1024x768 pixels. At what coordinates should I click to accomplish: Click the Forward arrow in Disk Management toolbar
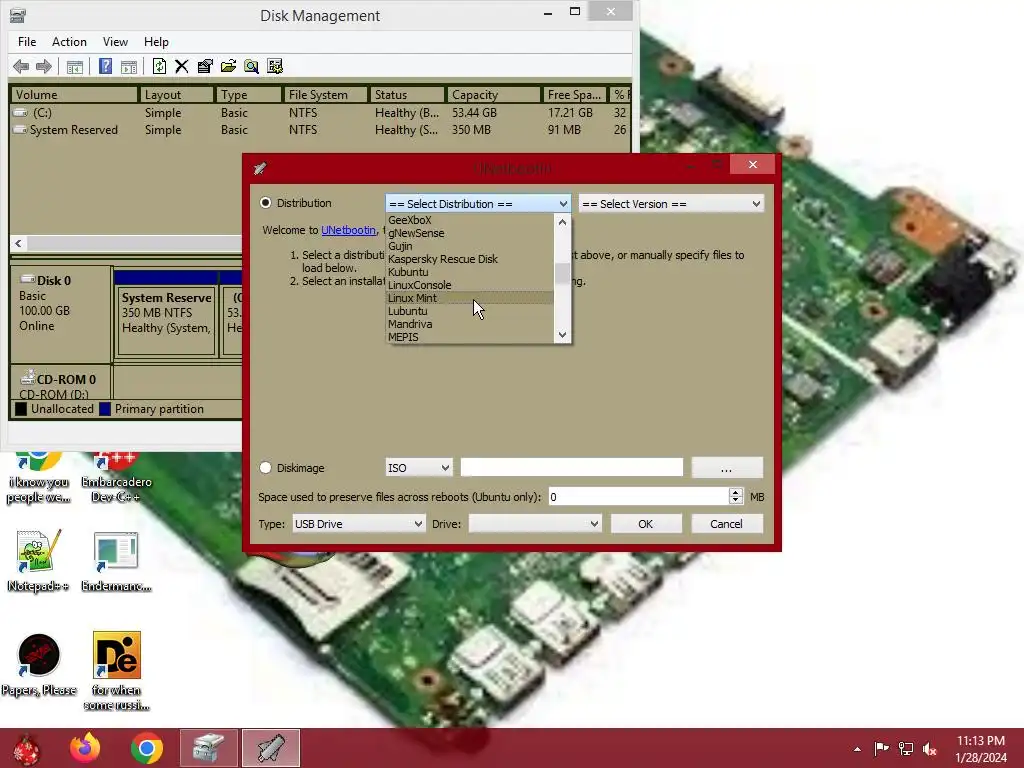pos(44,66)
